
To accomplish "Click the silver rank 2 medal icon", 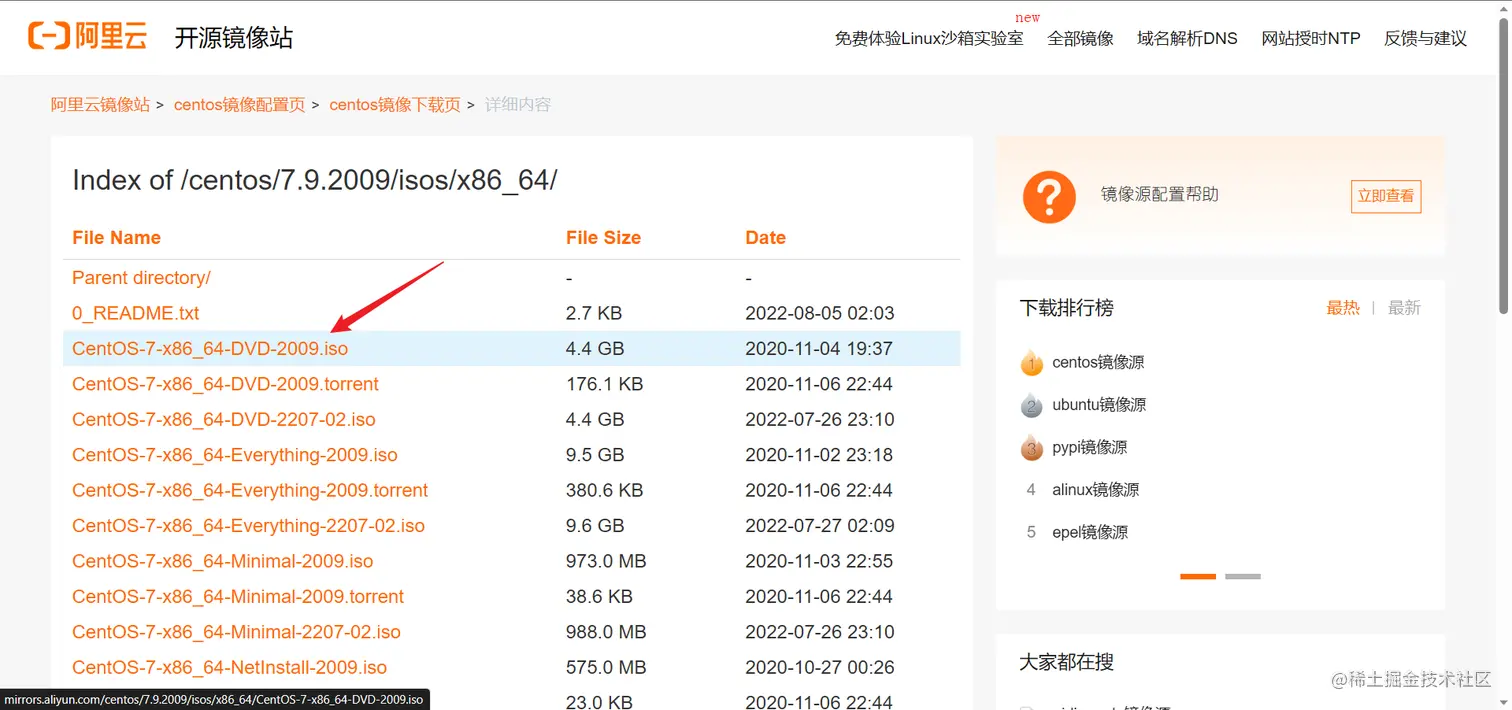I will [x=1031, y=405].
